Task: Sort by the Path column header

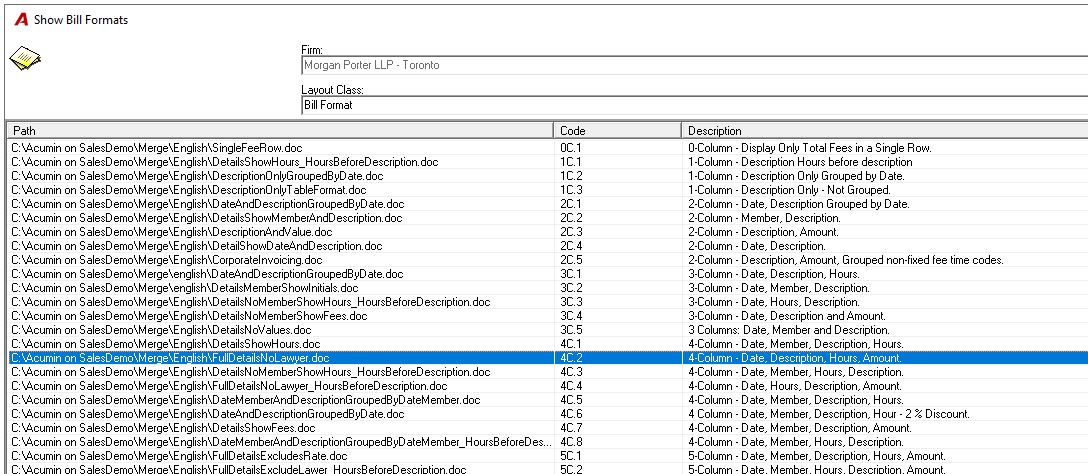Action: [280, 130]
